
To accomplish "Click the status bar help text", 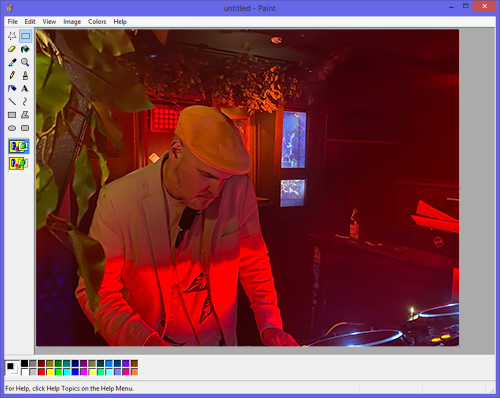I will (69, 388).
